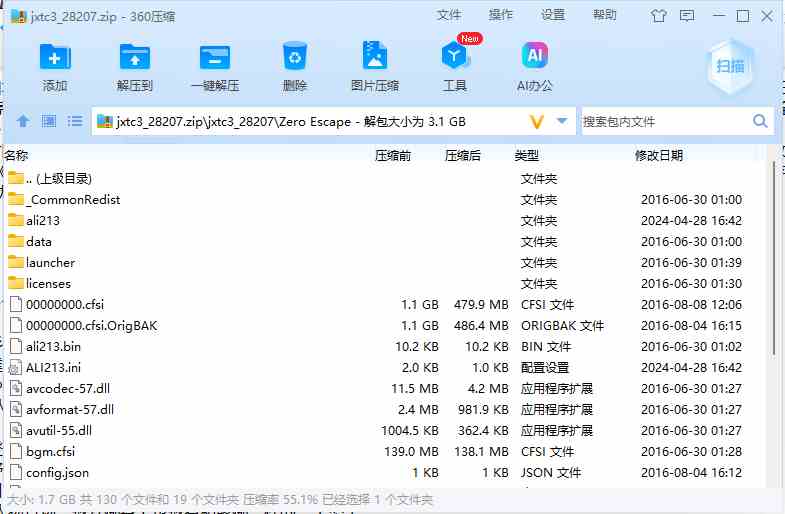Image resolution: width=785 pixels, height=514 pixels.
Task: Open the 帮助 menu
Action: pyautogui.click(x=604, y=15)
